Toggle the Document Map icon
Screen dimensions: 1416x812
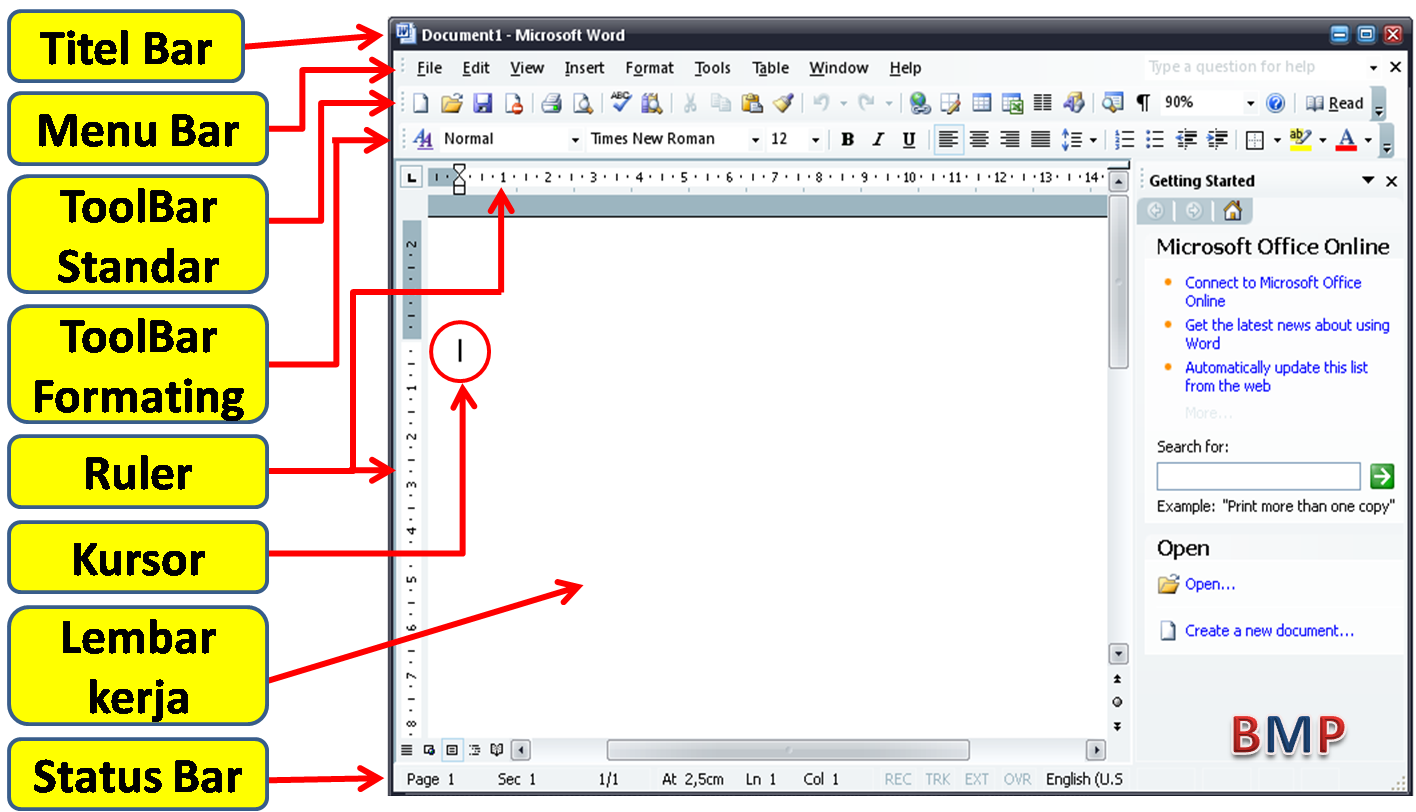click(1112, 103)
